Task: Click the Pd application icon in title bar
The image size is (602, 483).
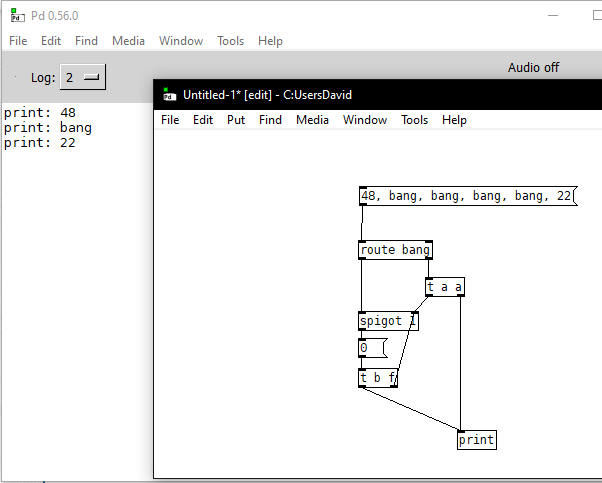Action: click(x=17, y=15)
